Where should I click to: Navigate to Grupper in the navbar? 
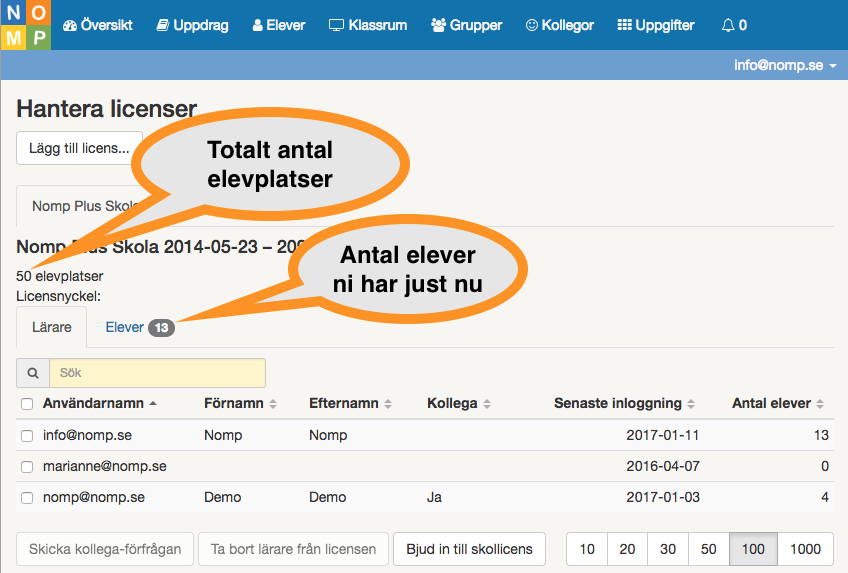tap(466, 25)
